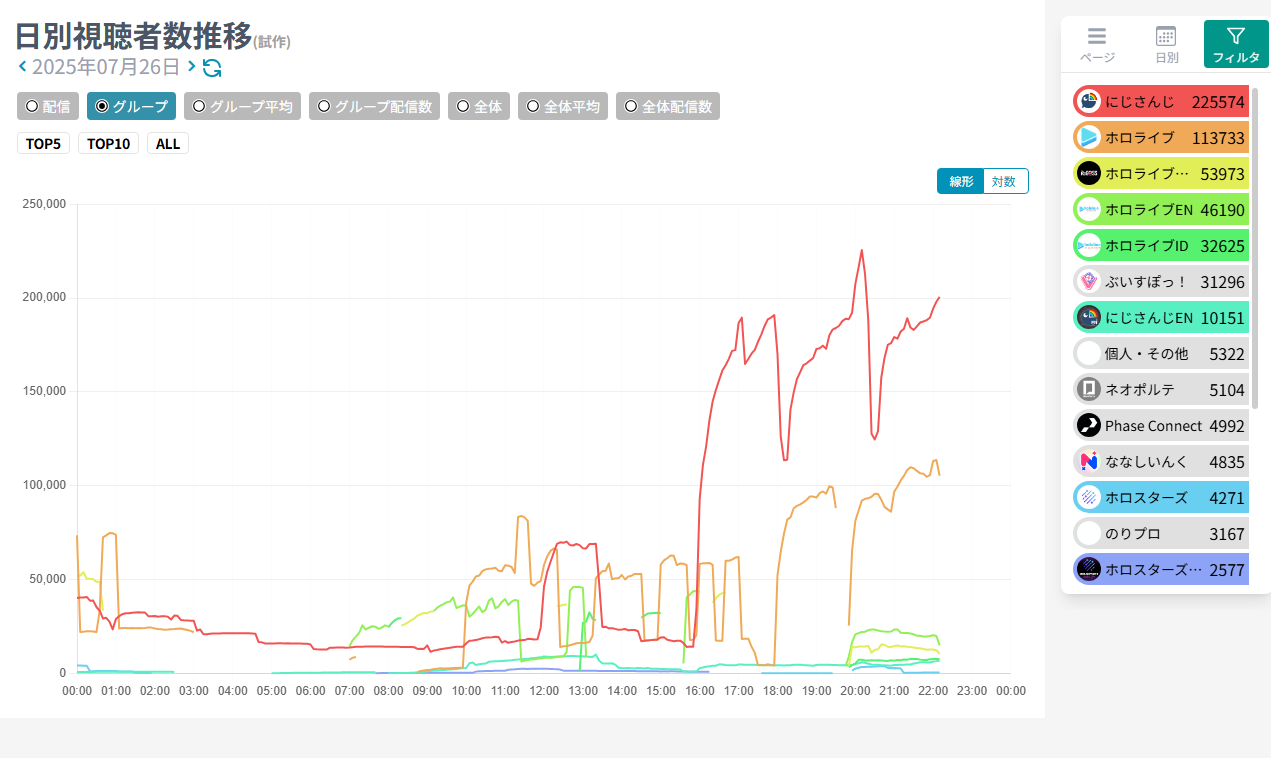Open the ページ hamburger menu icon
Viewport: 1271px width, 758px height.
pyautogui.click(x=1097, y=37)
